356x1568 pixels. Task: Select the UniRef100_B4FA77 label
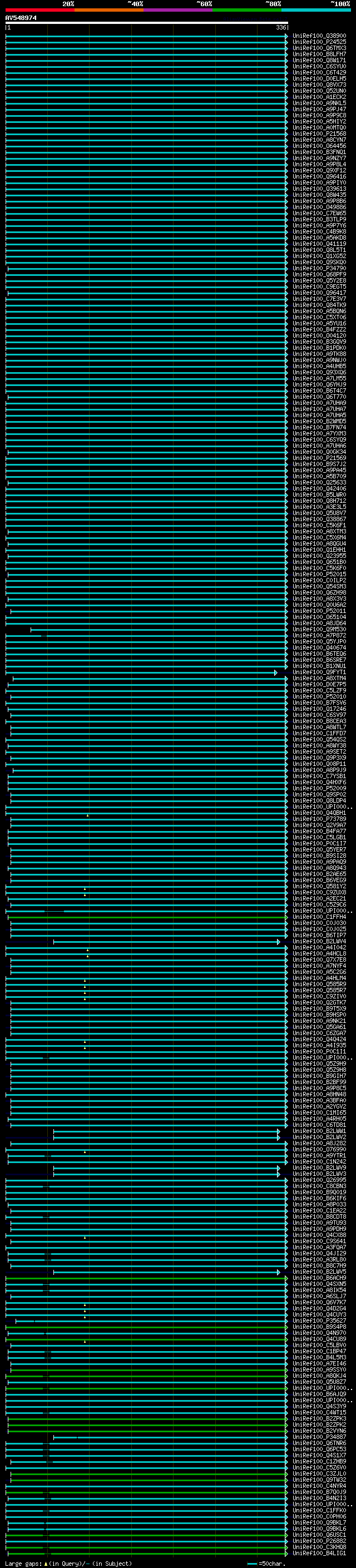pyautogui.click(x=319, y=832)
